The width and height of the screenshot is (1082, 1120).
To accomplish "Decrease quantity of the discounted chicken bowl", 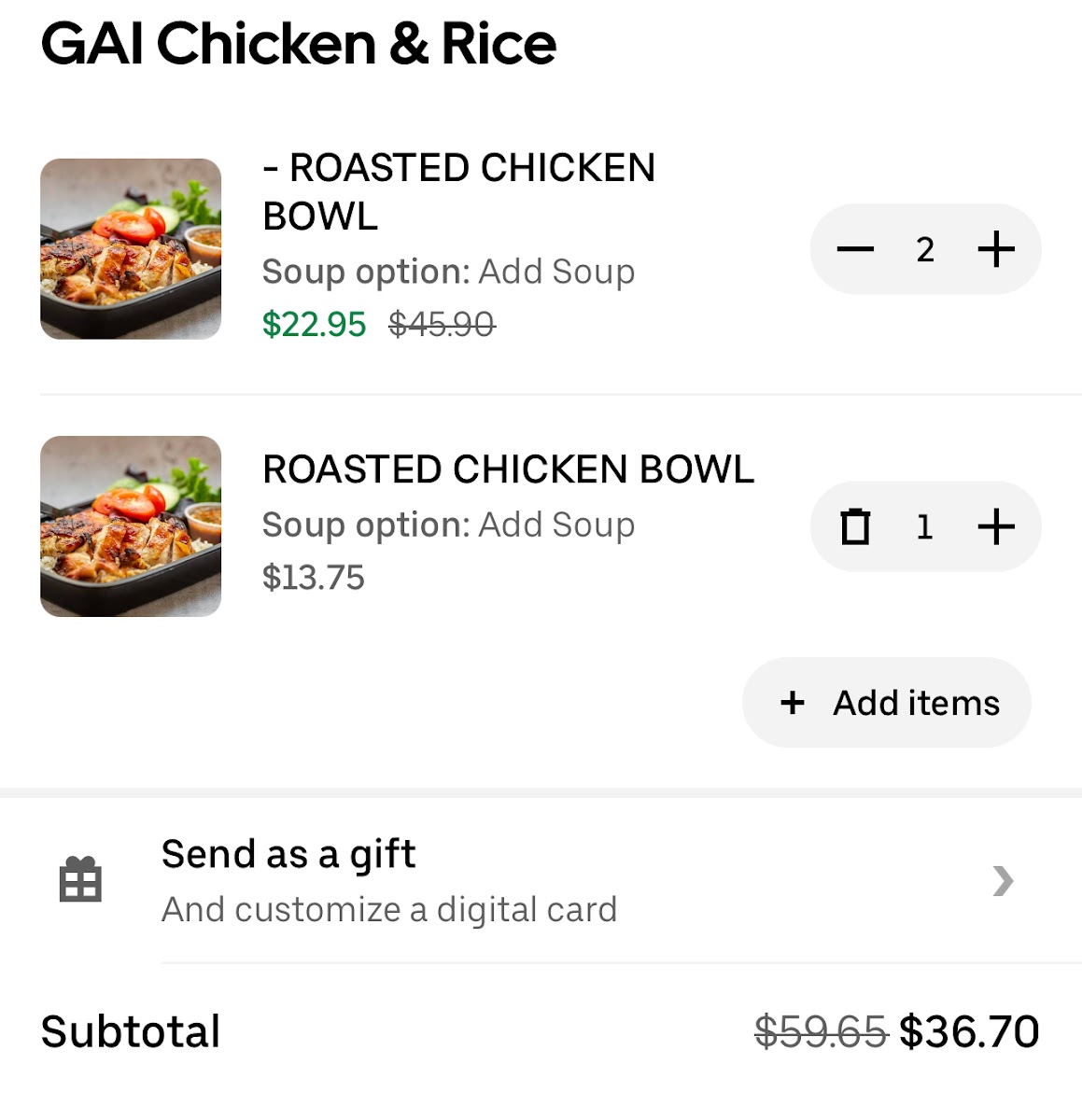I will pos(855,249).
